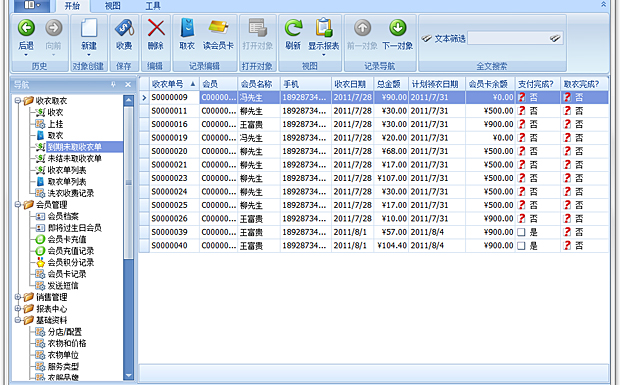This screenshot has width=620, height=385.
Task: Collapse the 会员管理 tree folder
Action: [x=17, y=205]
